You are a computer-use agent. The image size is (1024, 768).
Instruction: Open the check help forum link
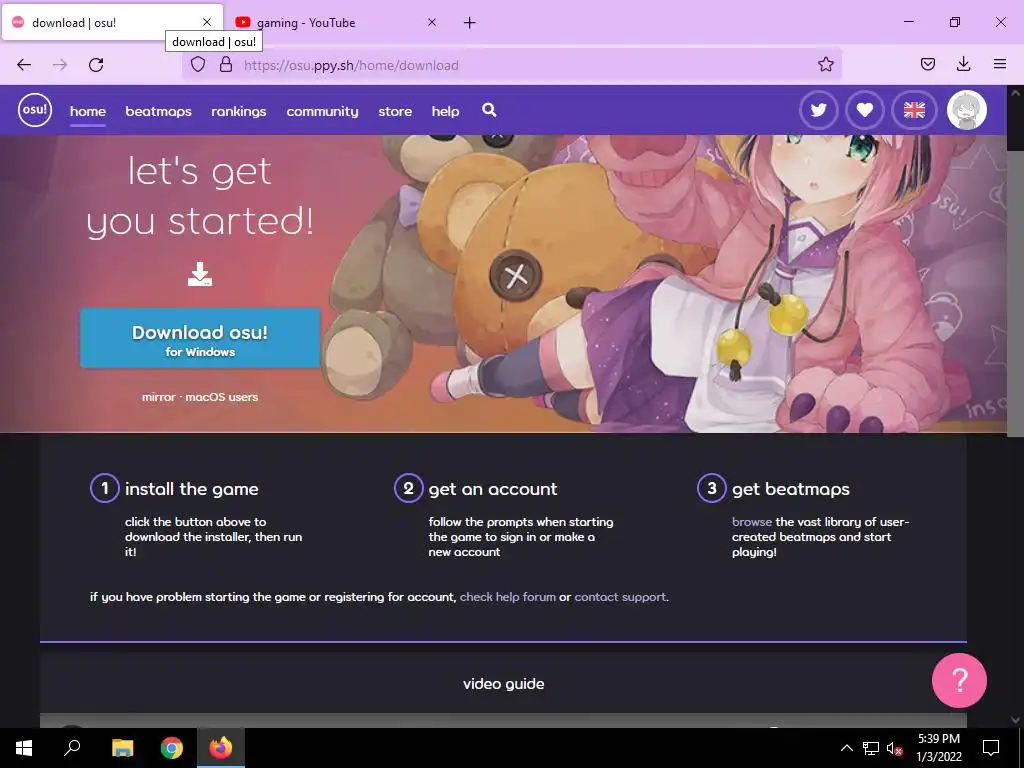[507, 597]
